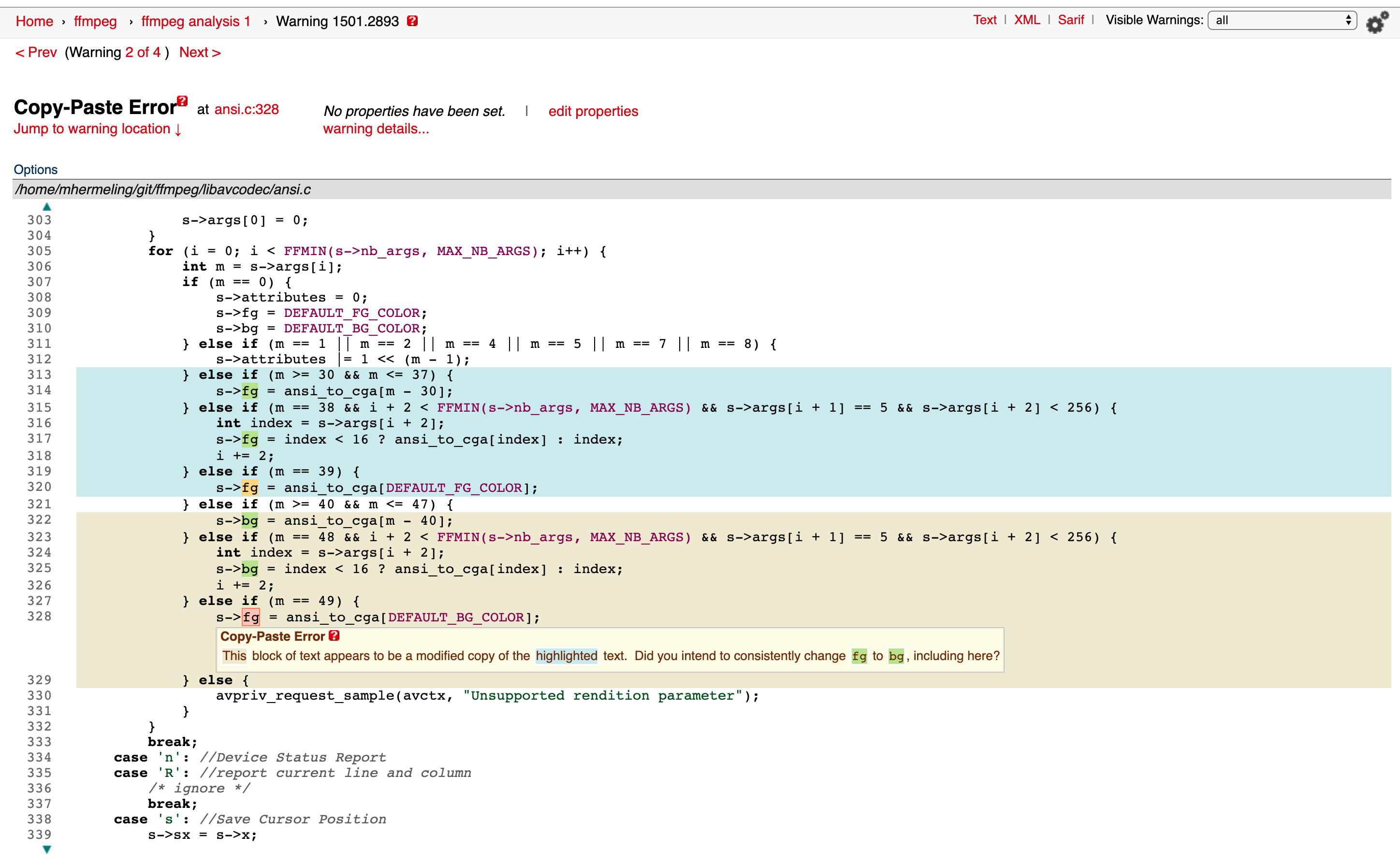Jump to warning location
This screenshot has height=863, width=1400.
[98, 129]
